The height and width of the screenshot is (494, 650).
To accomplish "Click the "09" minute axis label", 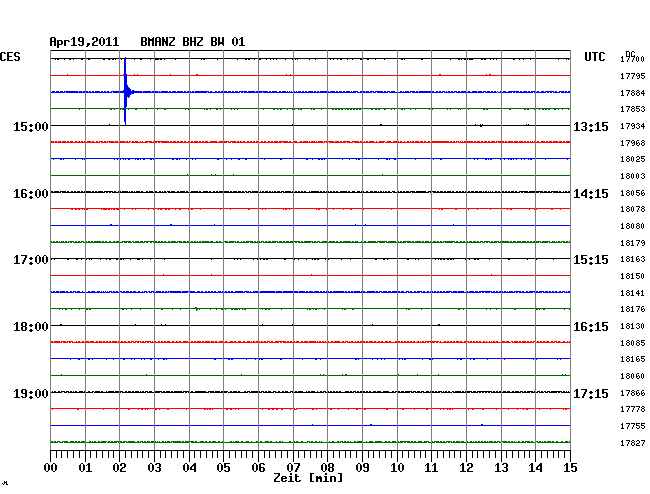I will [362, 468].
